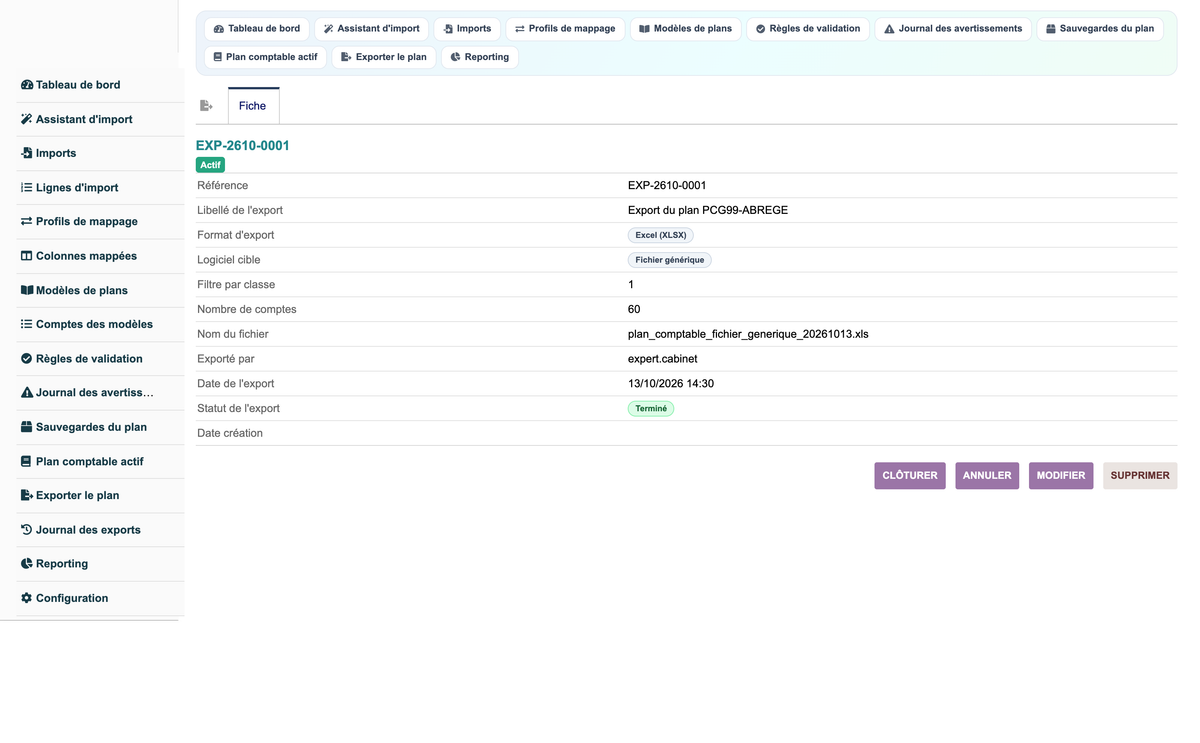Click the MODIFIER button

pyautogui.click(x=1061, y=476)
